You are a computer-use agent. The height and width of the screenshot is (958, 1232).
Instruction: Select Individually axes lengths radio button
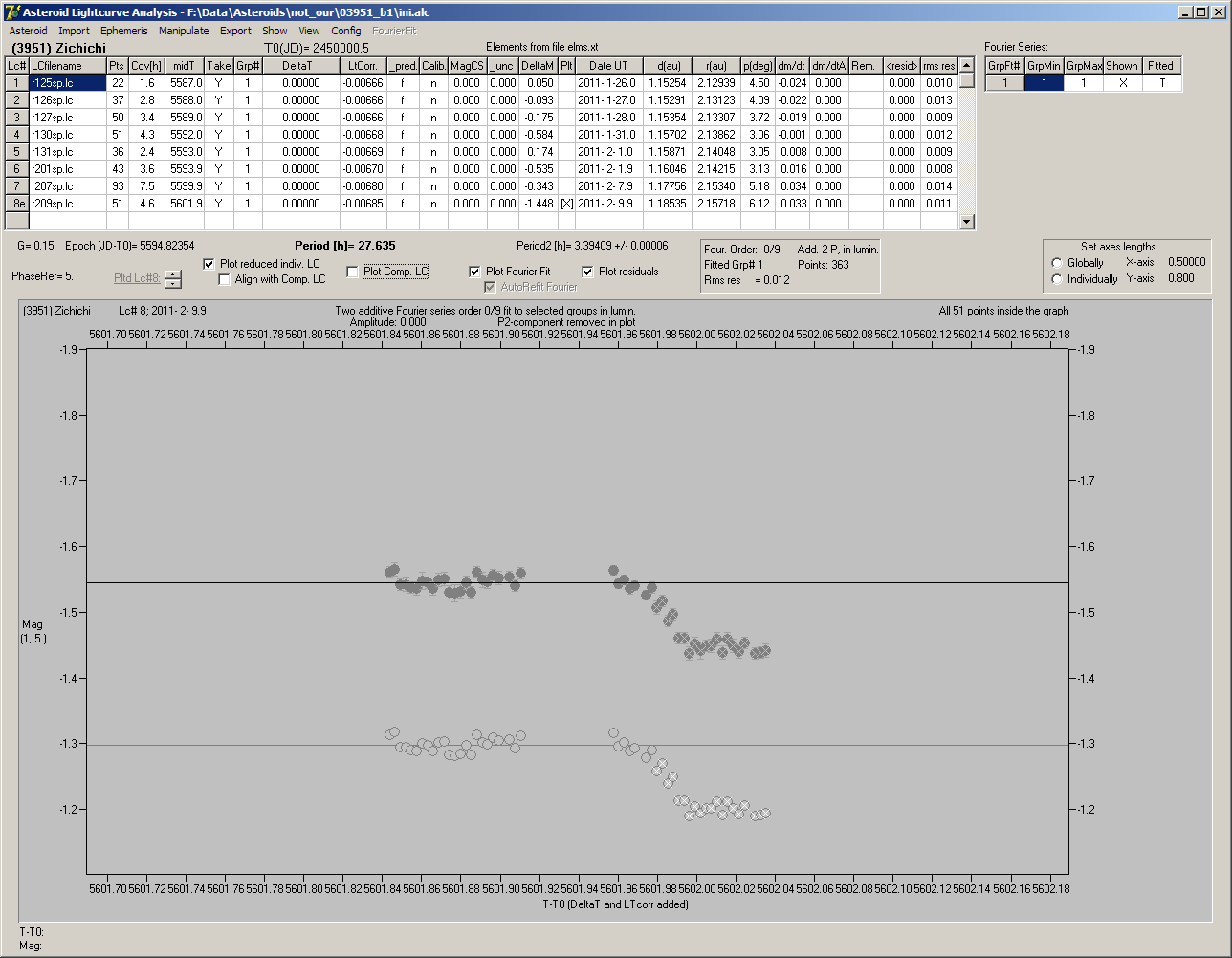coord(1057,279)
